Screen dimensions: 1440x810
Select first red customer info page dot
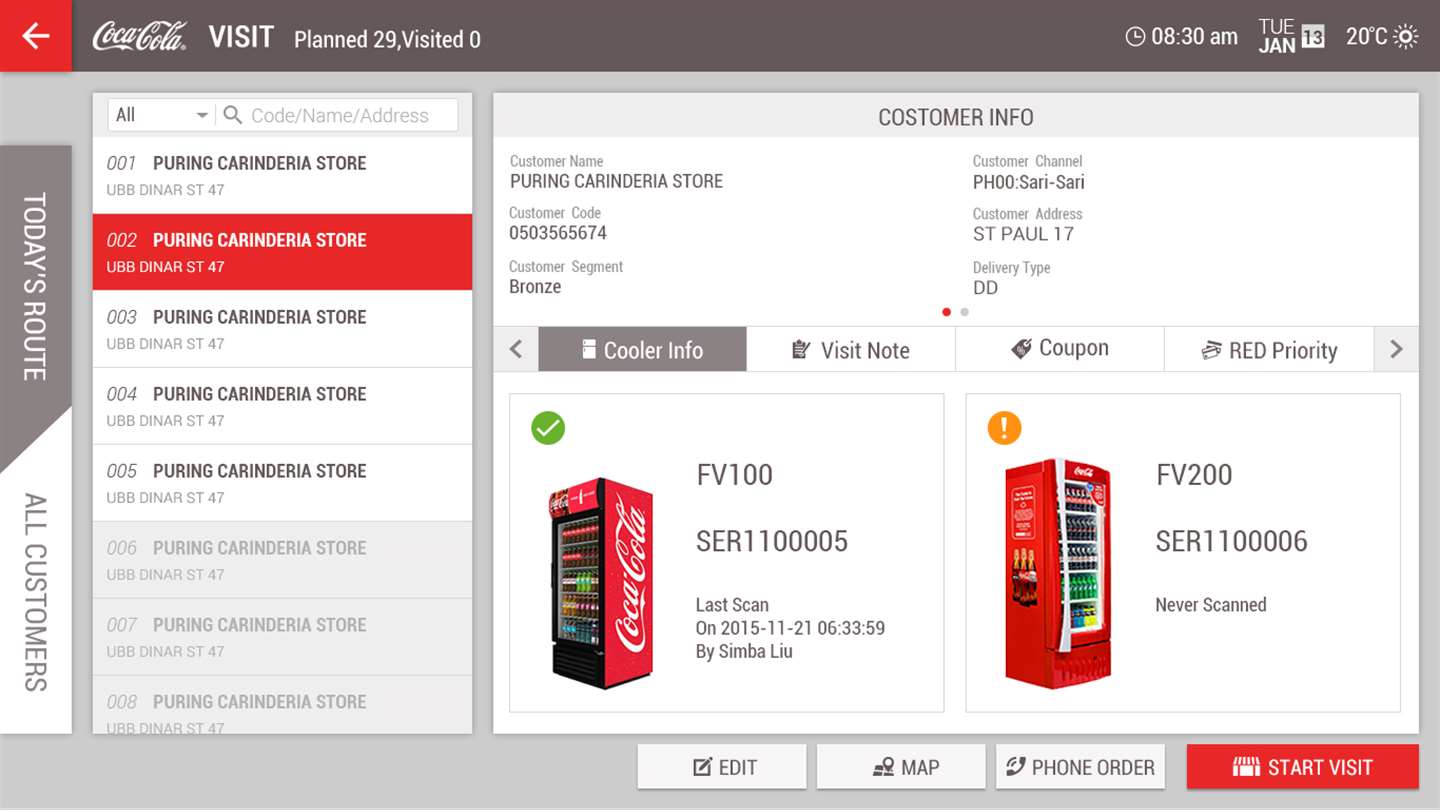946,312
